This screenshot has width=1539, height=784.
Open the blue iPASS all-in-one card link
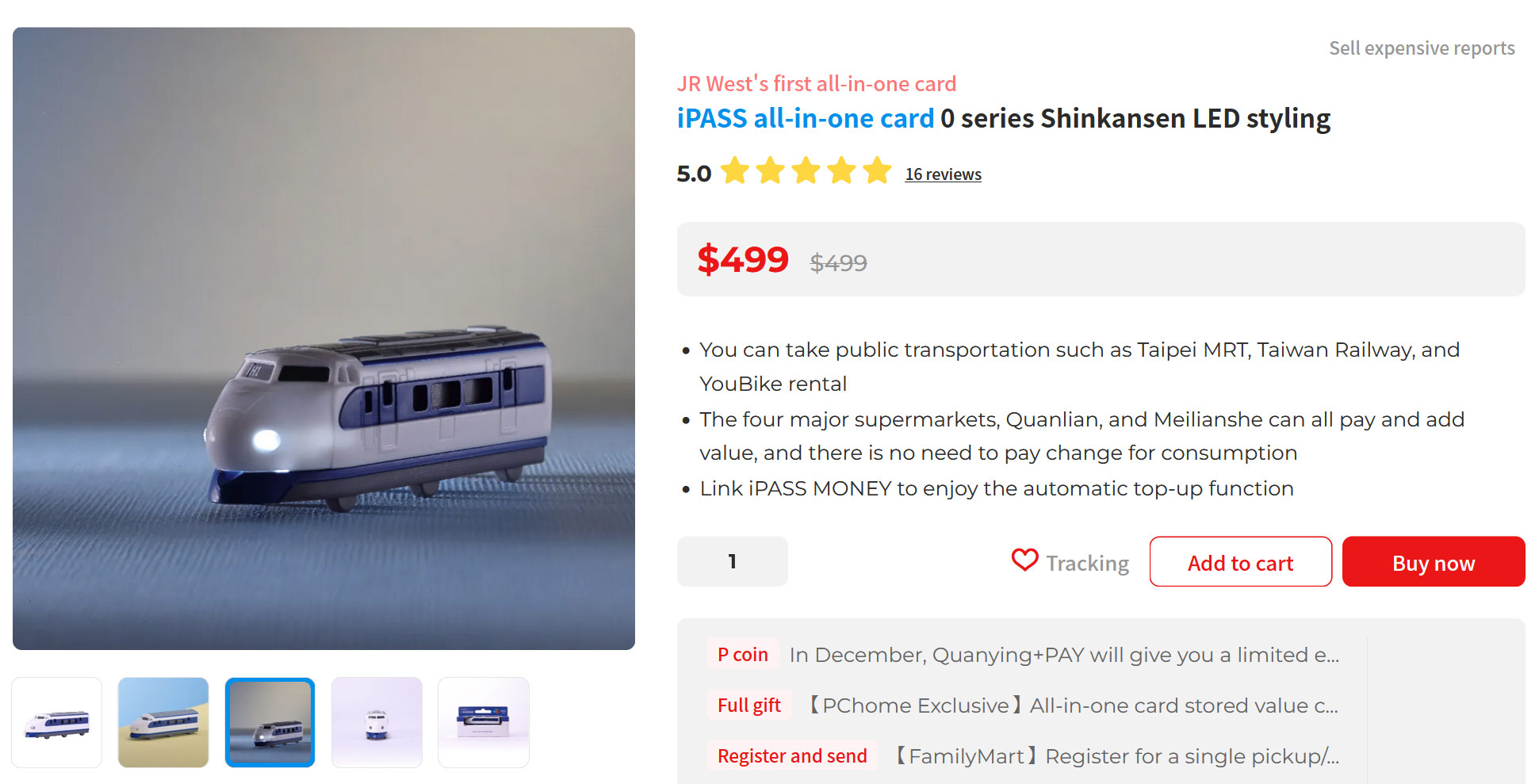tap(805, 119)
